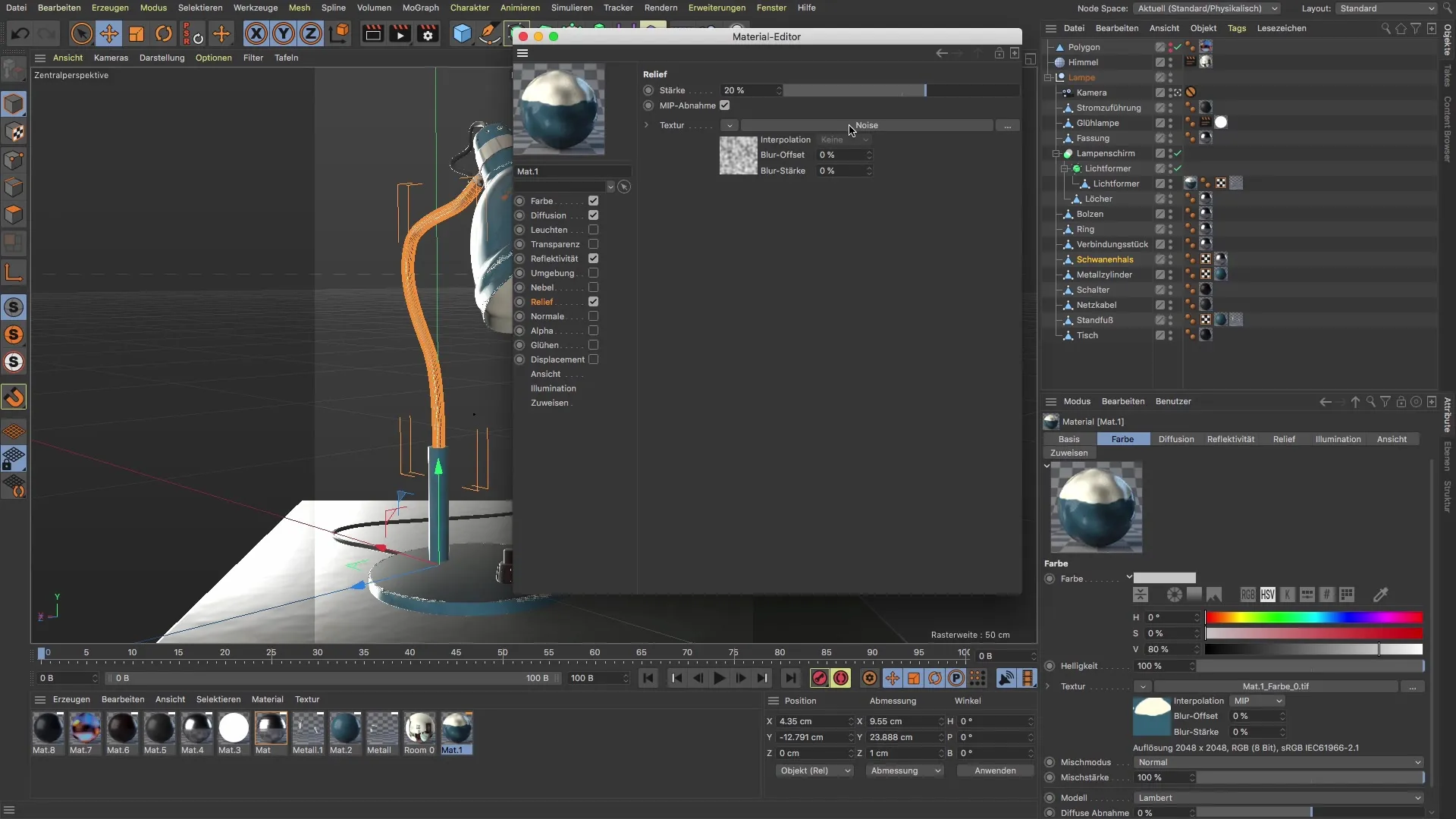Enable Displacement channel checkbox

593,359
